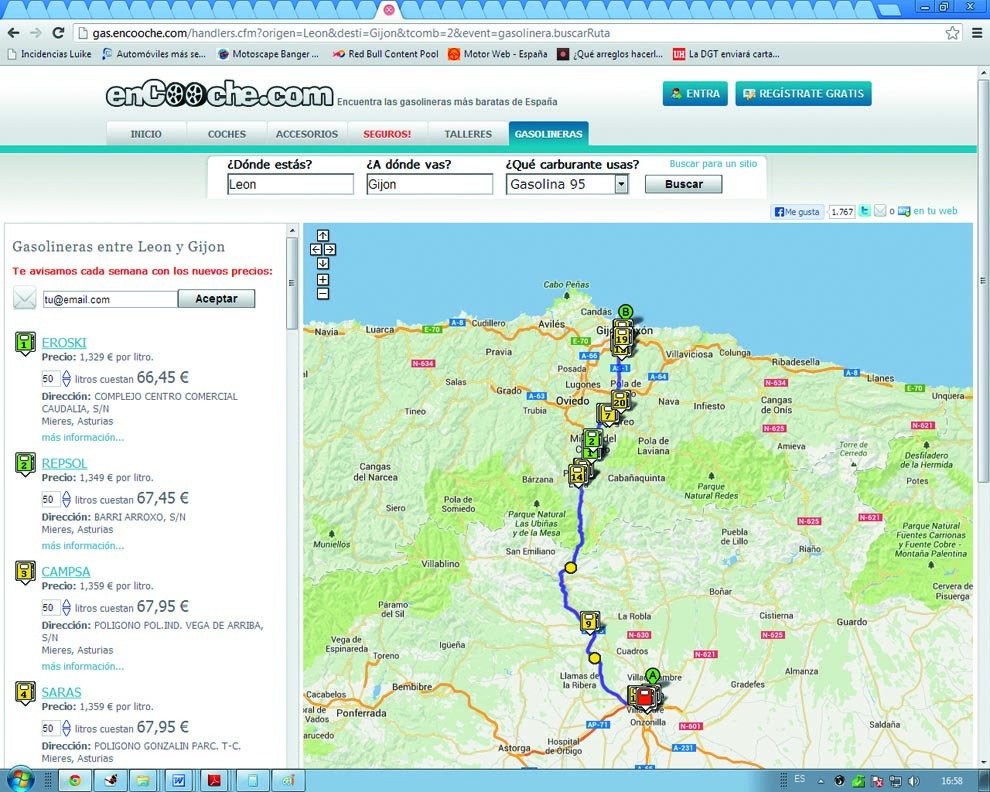The image size is (990, 792).
Task: Click the Windows Start button
Action: (x=20, y=780)
